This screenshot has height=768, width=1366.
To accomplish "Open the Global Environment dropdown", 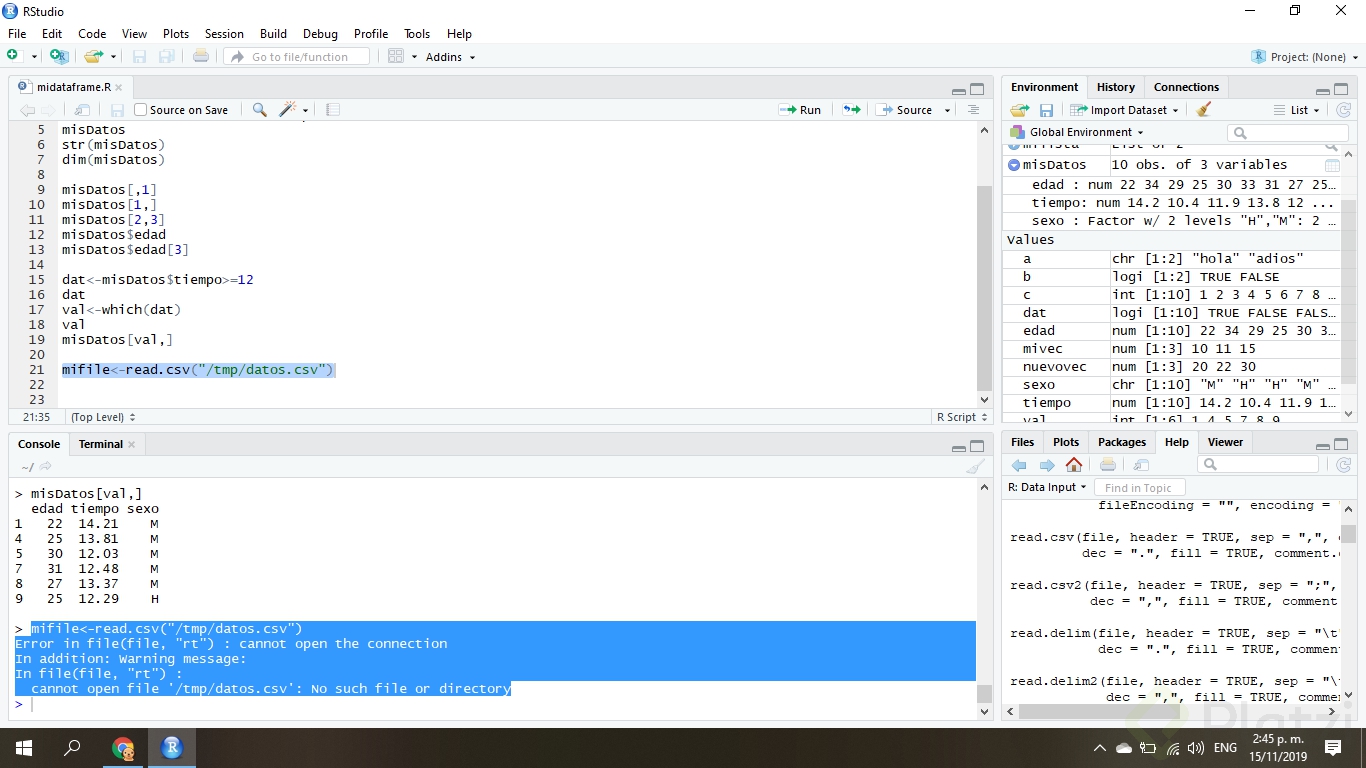I will [1077, 132].
